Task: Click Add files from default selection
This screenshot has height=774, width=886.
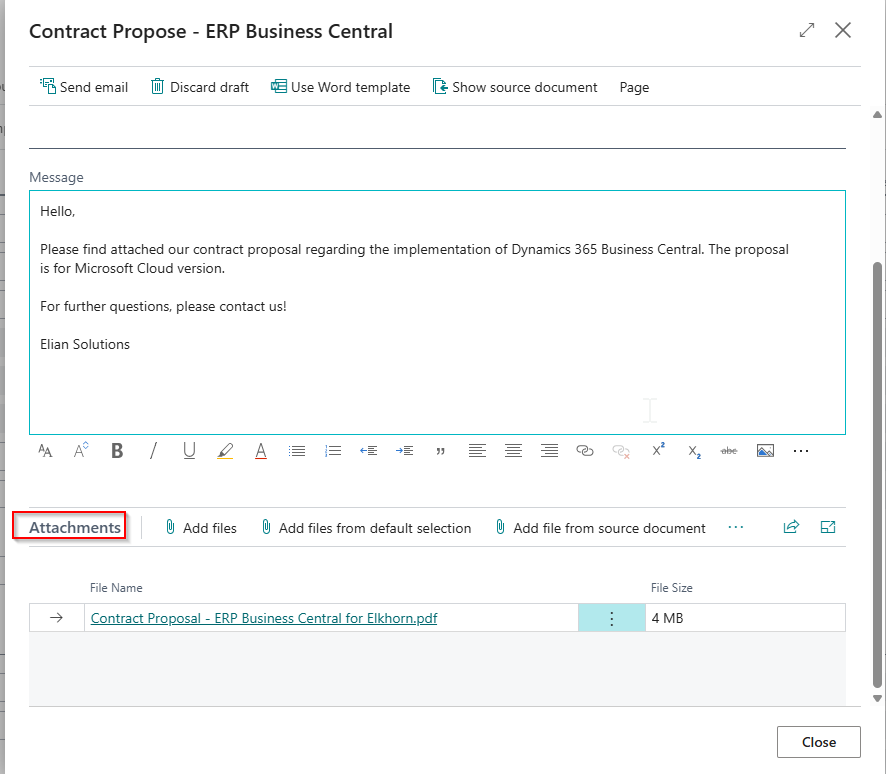Action: pyautogui.click(x=366, y=528)
